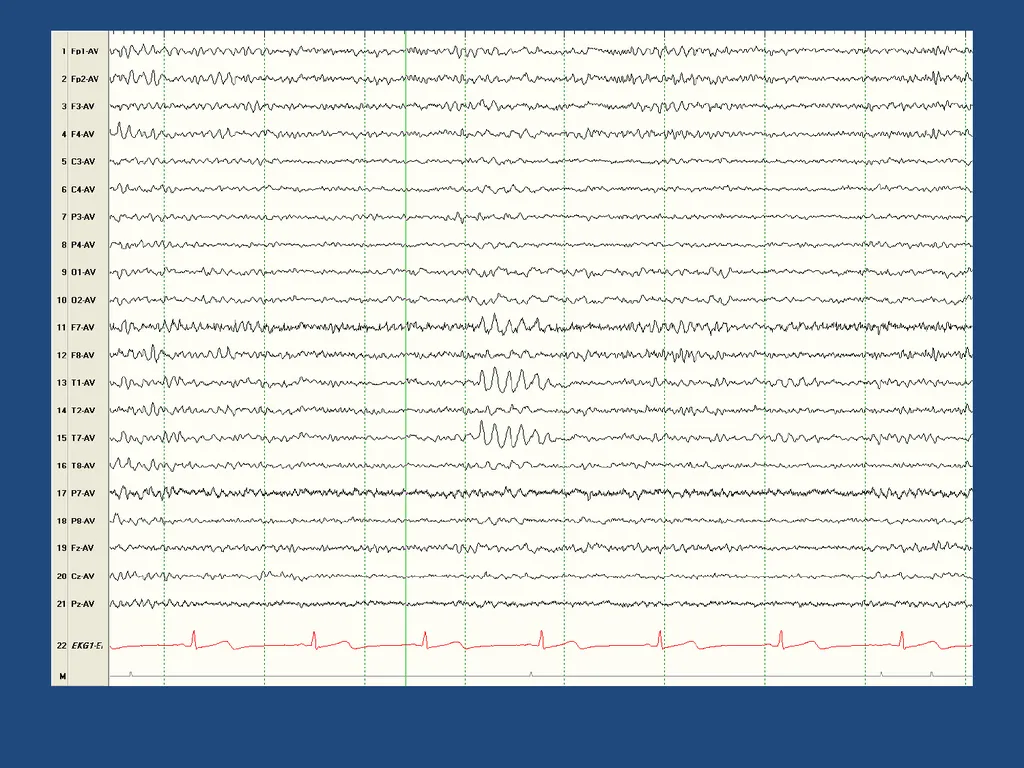Image resolution: width=1024 pixels, height=768 pixels.
Task: Click the burst on the F7-AV trace
Action: [509, 324]
